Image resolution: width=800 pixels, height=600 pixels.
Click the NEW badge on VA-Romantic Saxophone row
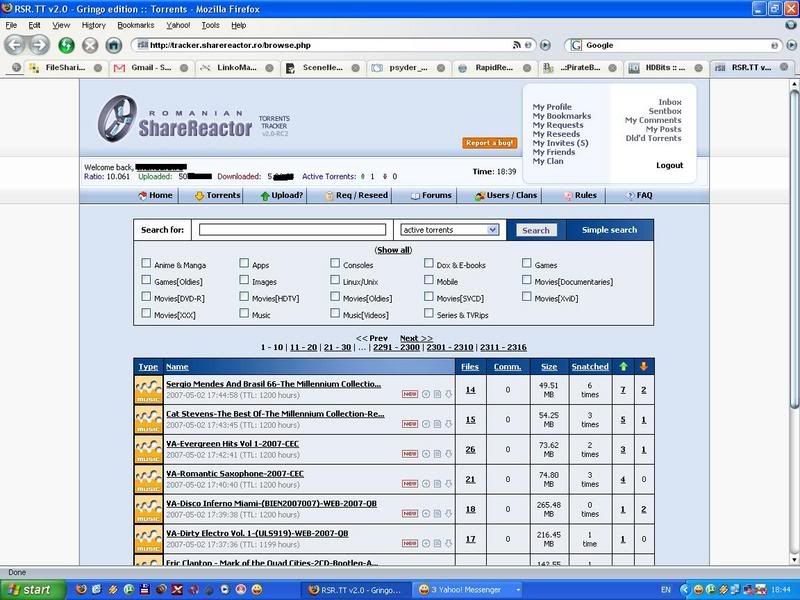[x=410, y=484]
